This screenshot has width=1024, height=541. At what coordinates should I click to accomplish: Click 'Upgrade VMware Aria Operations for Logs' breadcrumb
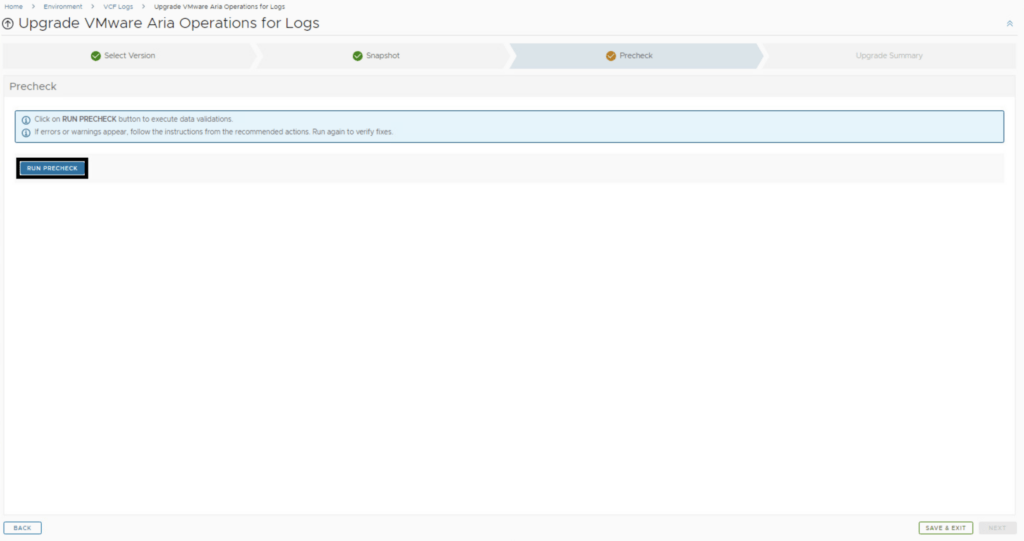219,7
